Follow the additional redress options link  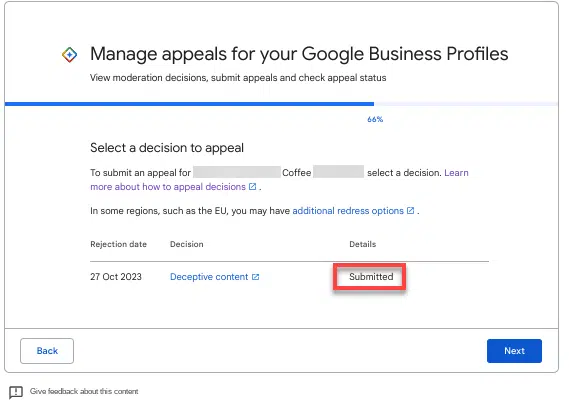click(x=348, y=211)
